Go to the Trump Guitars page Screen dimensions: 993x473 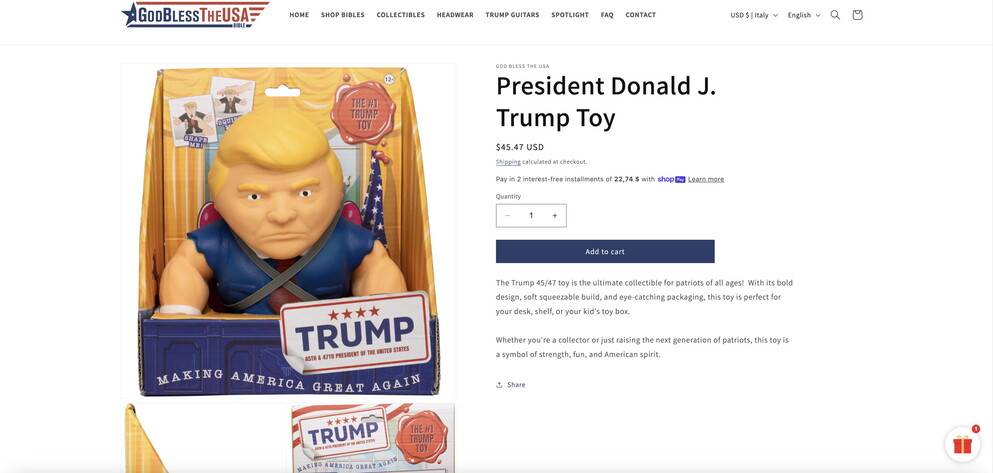point(512,15)
